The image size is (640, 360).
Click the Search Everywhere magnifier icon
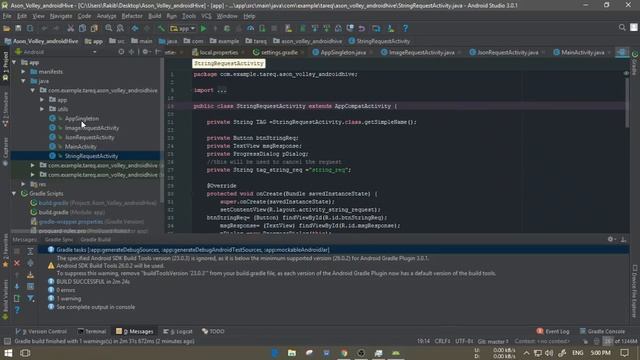(x=622, y=28)
